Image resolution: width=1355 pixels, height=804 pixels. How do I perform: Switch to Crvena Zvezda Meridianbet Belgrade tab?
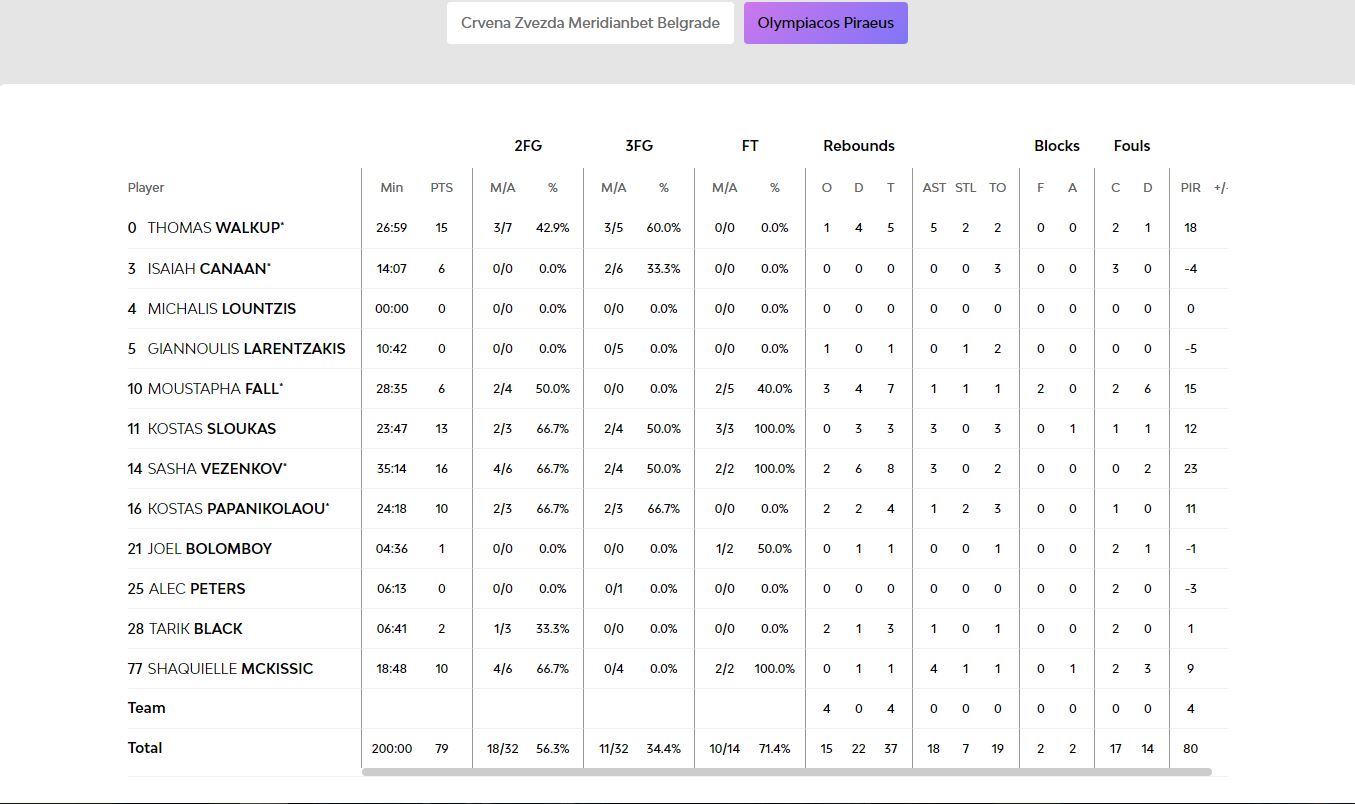(590, 23)
